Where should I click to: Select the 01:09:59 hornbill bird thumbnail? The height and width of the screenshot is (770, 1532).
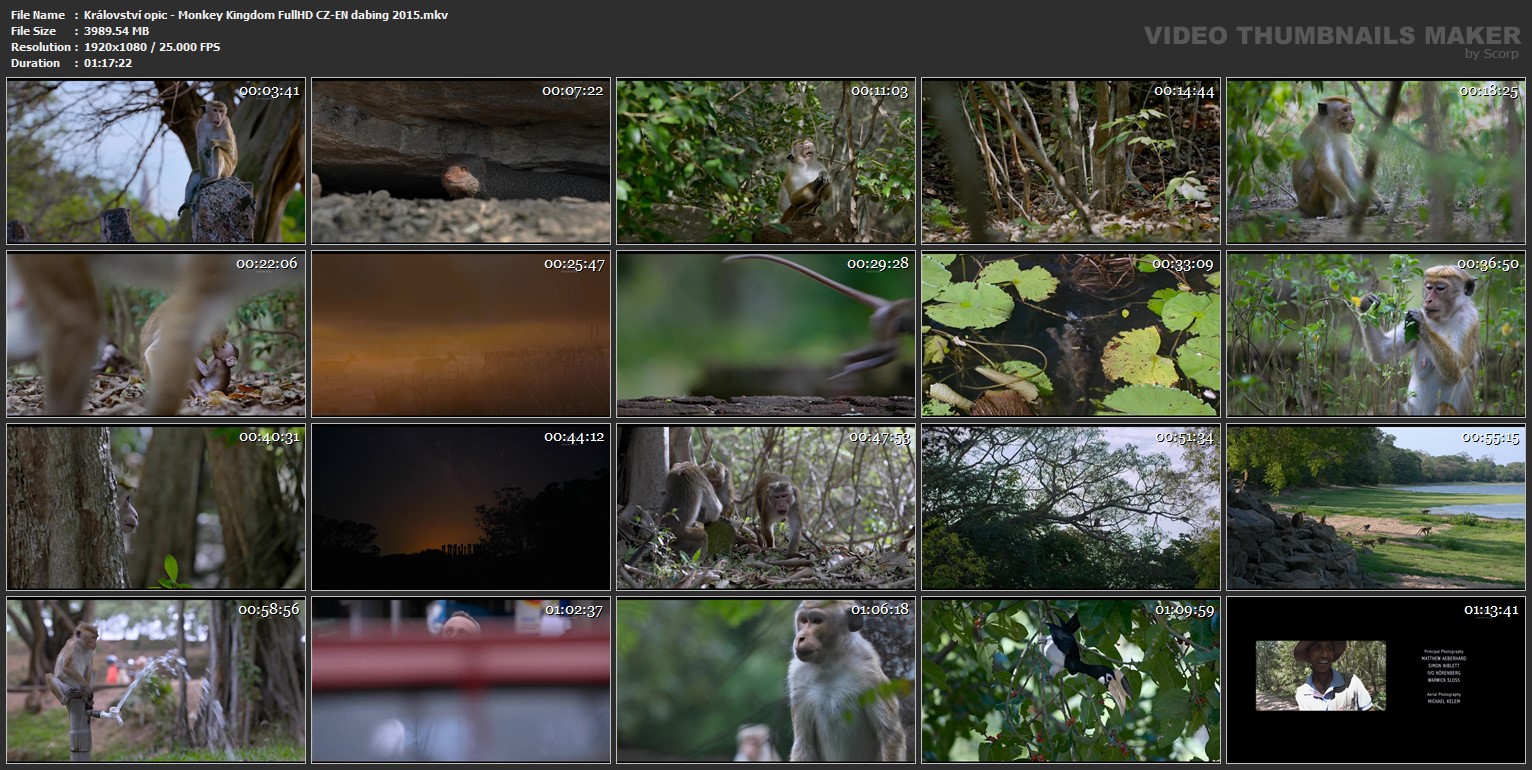coord(1070,680)
